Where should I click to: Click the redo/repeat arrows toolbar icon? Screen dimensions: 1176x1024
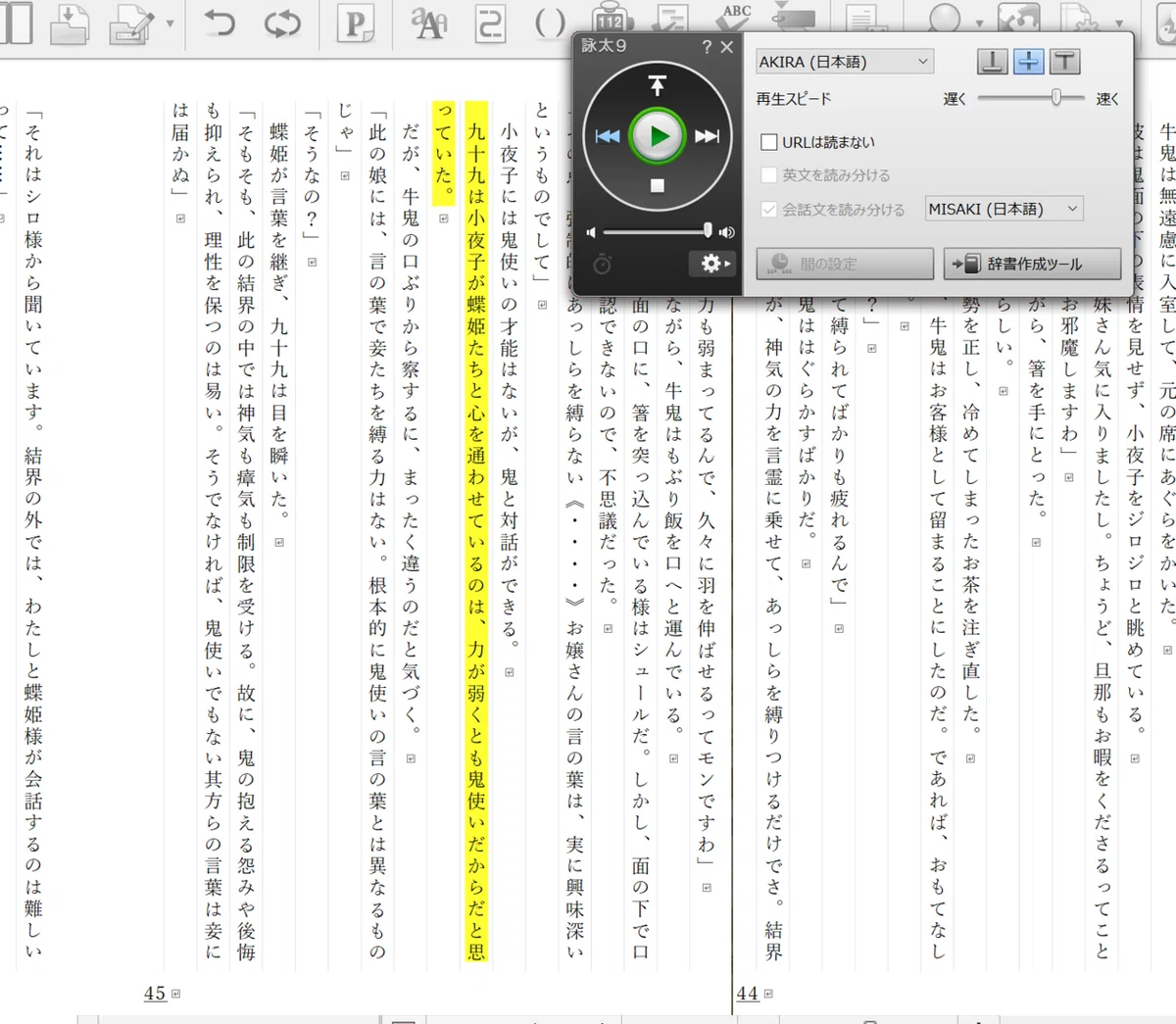pos(282,24)
